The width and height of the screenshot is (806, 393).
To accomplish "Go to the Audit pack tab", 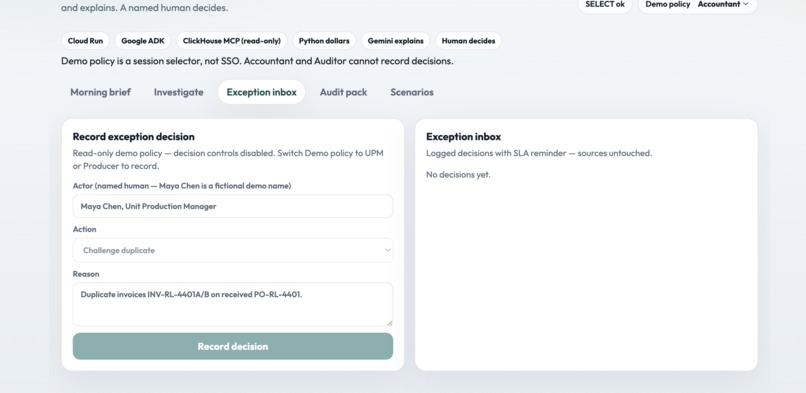I will point(343,92).
